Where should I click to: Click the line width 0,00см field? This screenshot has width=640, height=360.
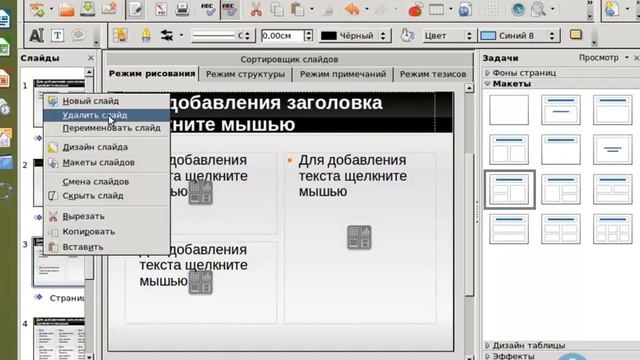click(x=282, y=36)
